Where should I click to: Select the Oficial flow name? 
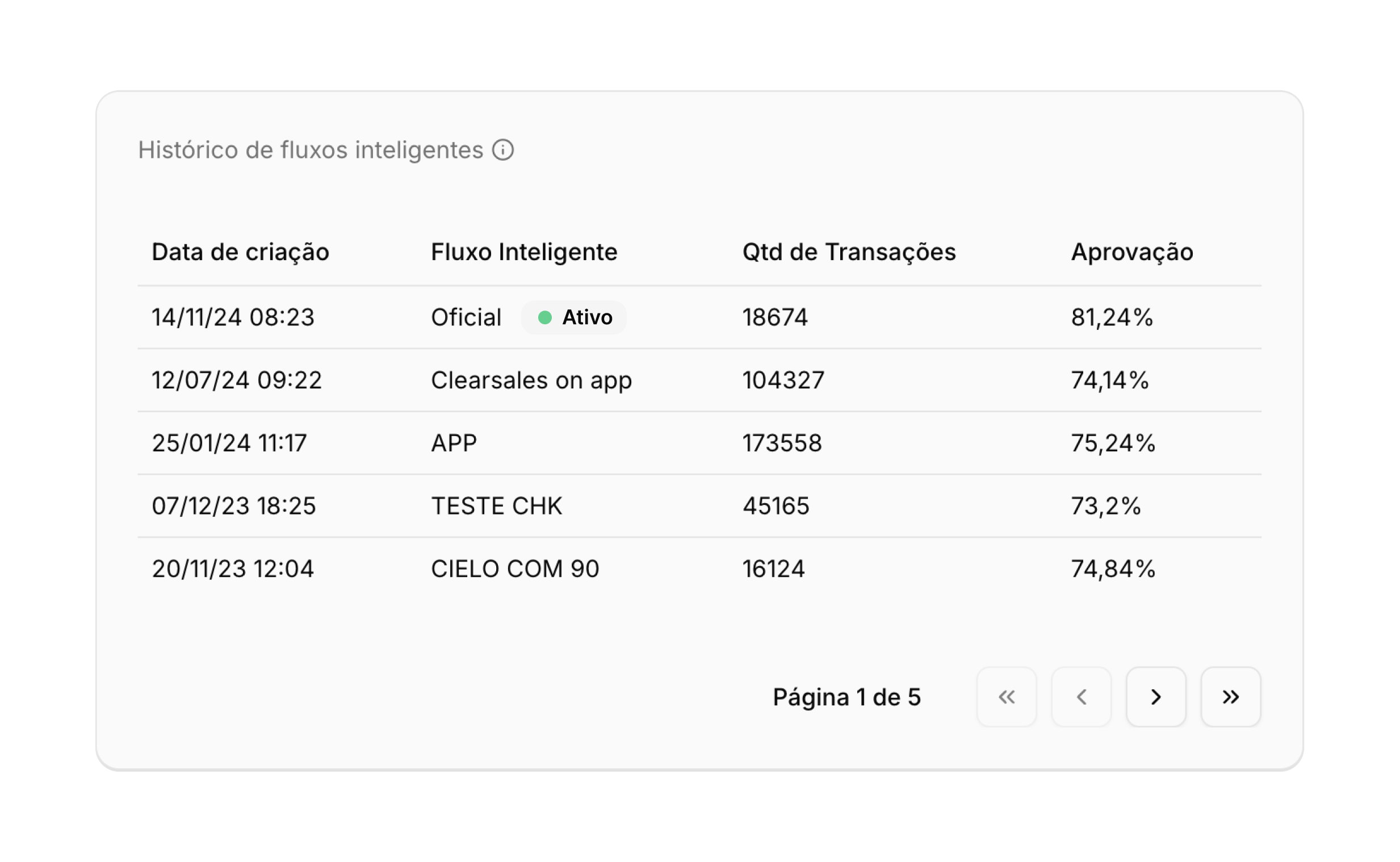click(466, 317)
